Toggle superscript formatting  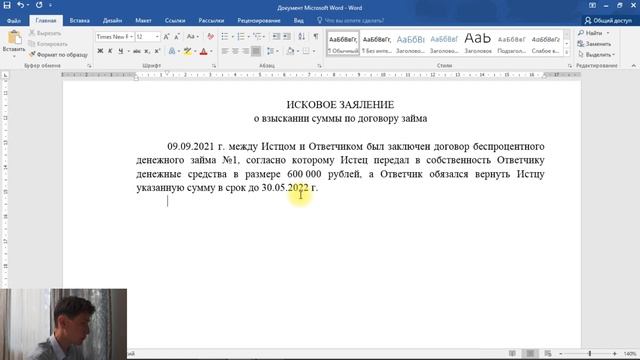coord(157,51)
